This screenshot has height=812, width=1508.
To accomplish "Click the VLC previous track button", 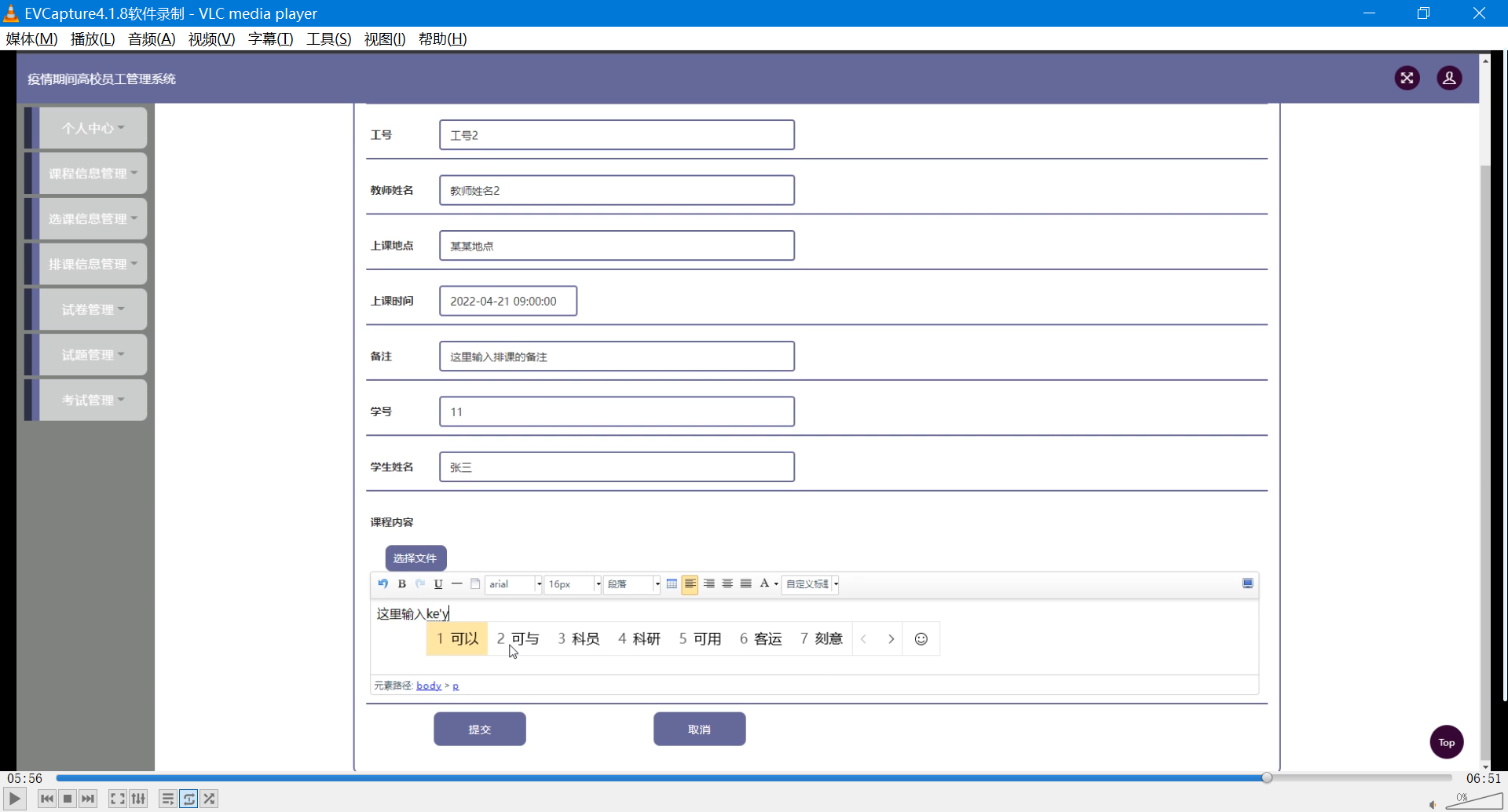I will (47, 799).
